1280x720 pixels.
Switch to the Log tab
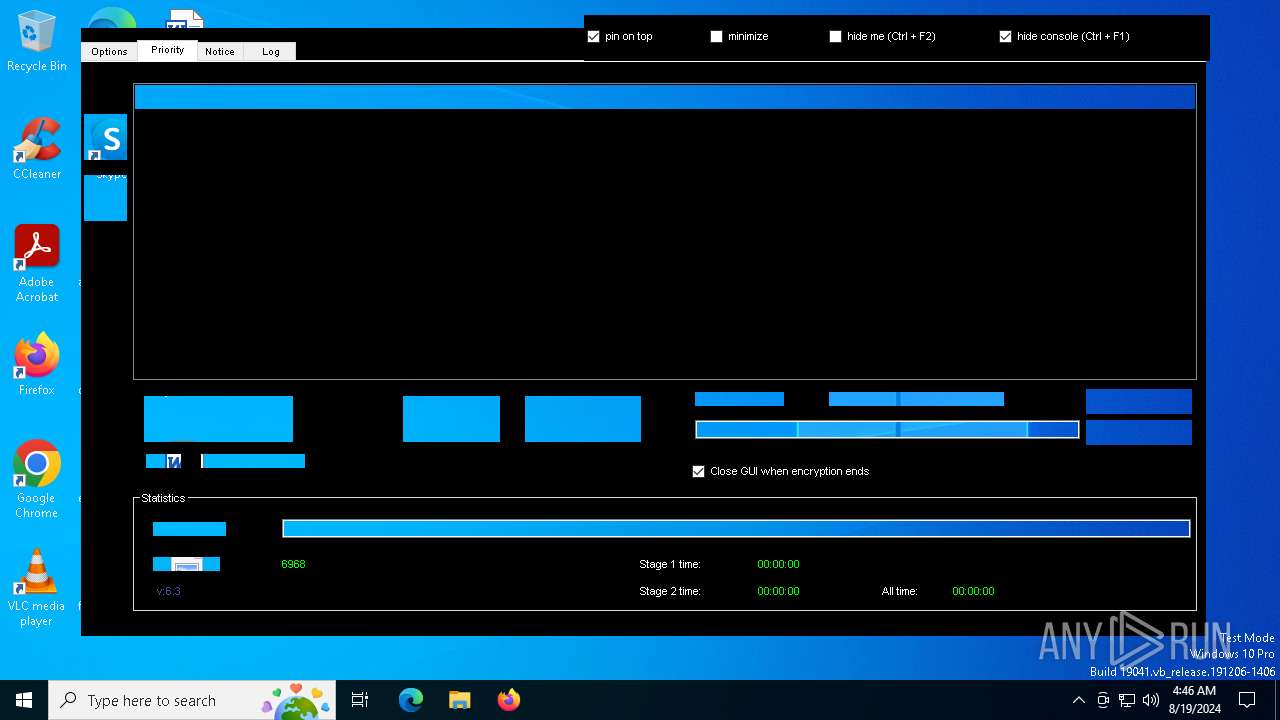[x=271, y=51]
